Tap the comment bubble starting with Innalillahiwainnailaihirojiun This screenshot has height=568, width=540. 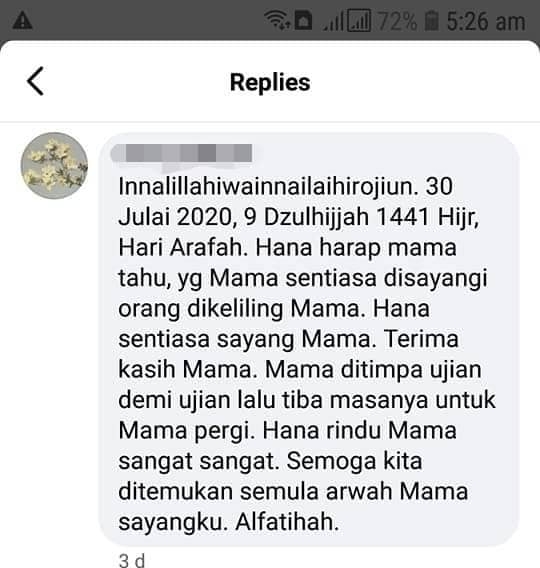(x=309, y=339)
